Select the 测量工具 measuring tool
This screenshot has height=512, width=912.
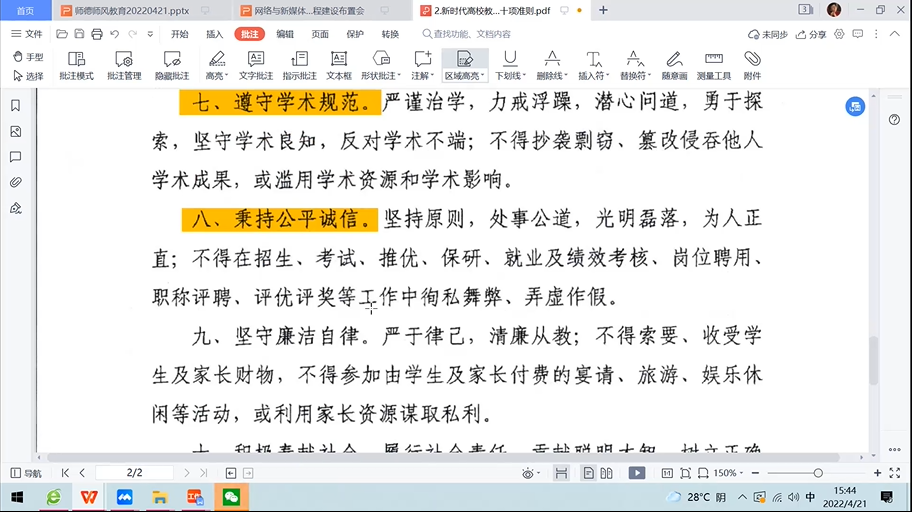click(713, 65)
